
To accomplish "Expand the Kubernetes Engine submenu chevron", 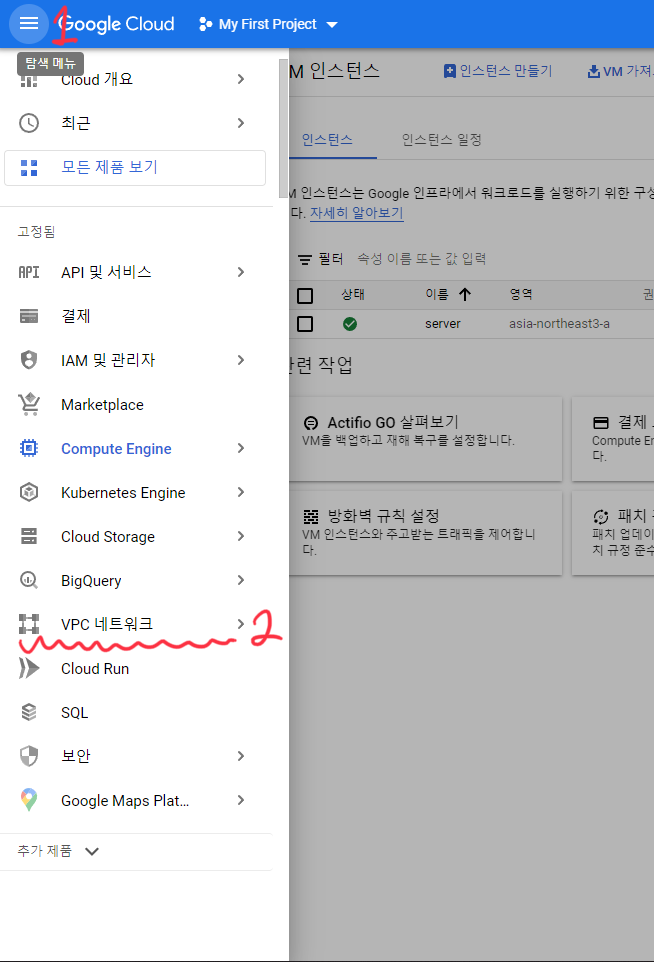I will tap(240, 492).
